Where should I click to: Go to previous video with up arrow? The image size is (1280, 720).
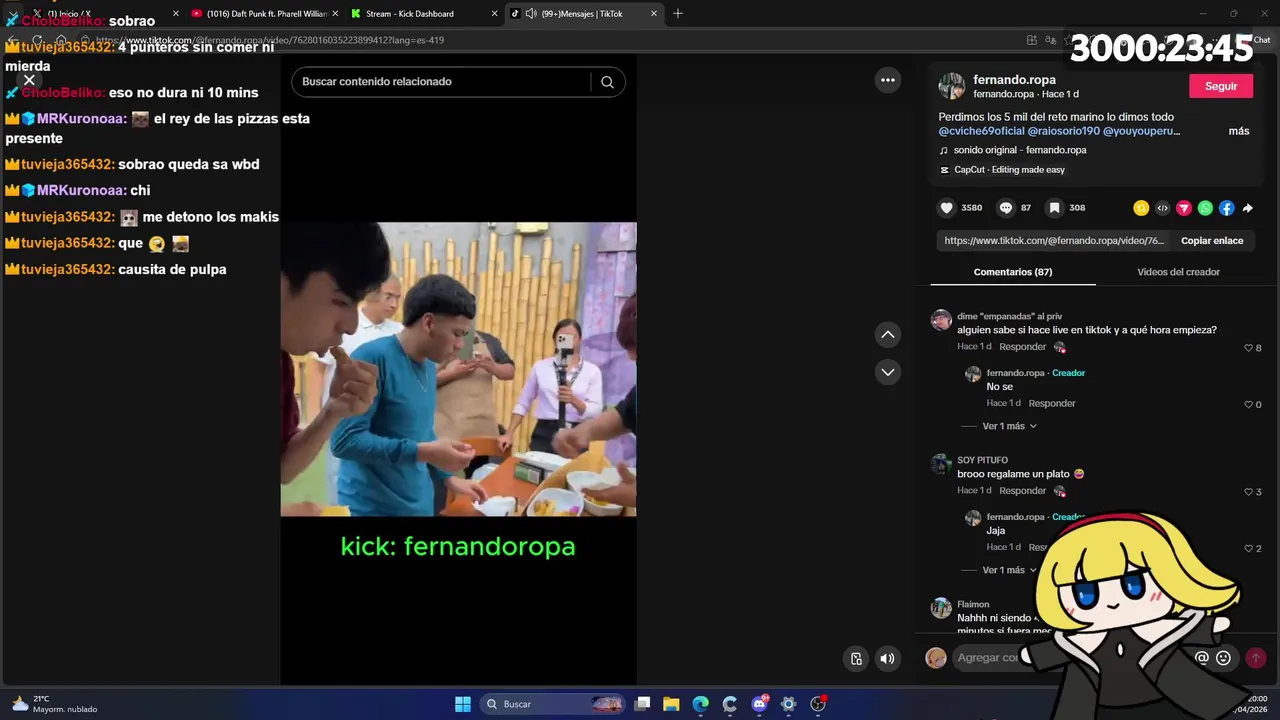click(x=888, y=335)
